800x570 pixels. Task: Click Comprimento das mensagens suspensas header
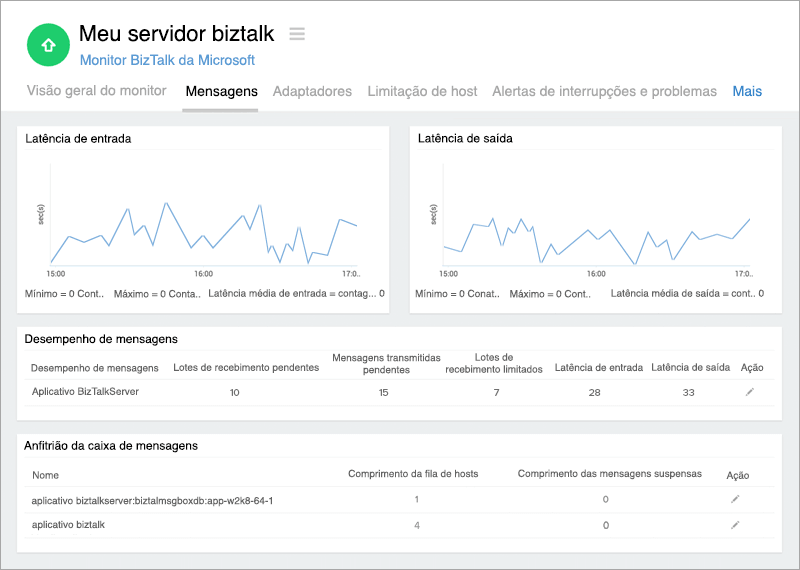(x=610, y=474)
